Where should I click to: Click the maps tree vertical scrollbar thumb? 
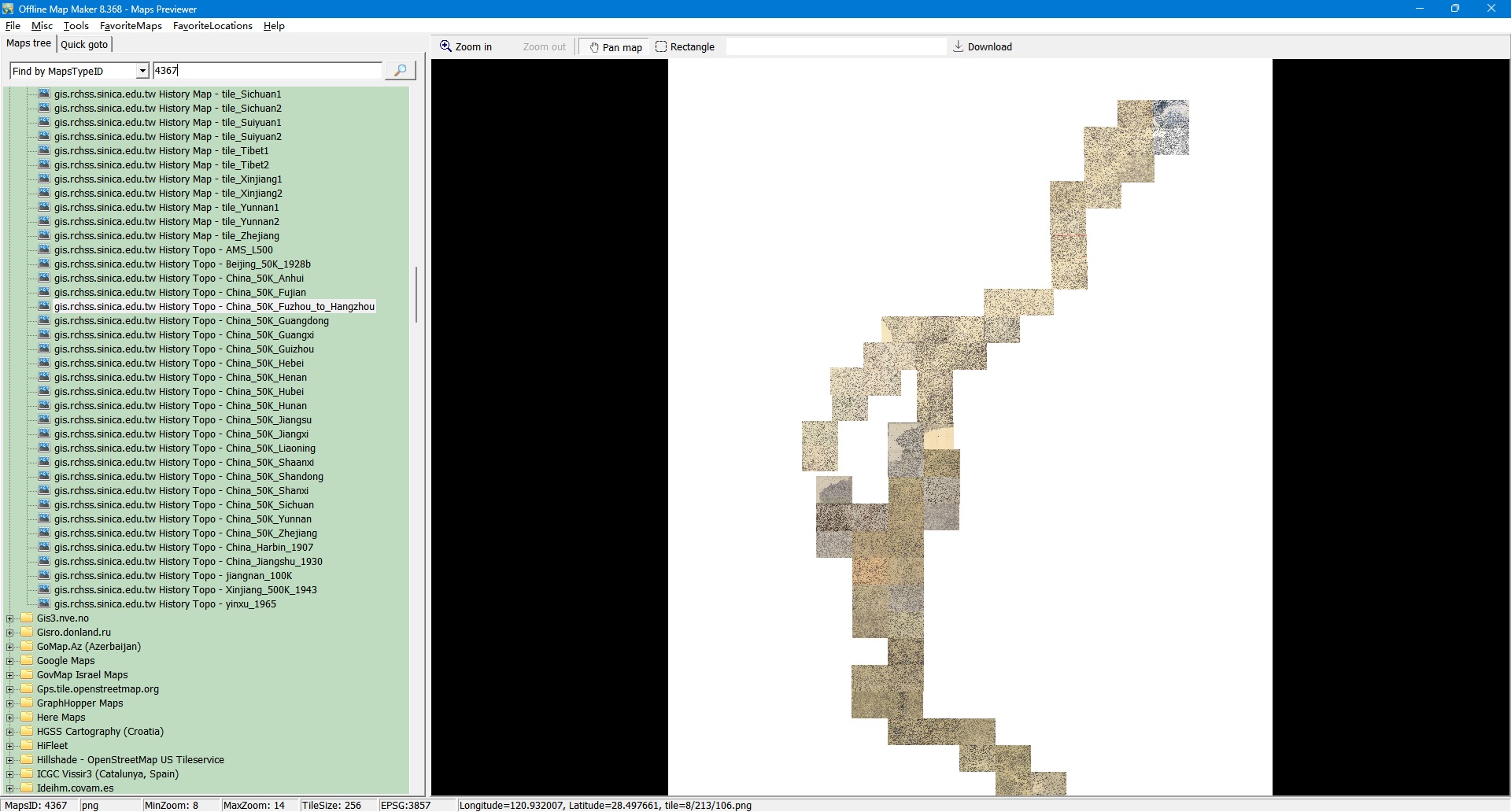coord(416,294)
